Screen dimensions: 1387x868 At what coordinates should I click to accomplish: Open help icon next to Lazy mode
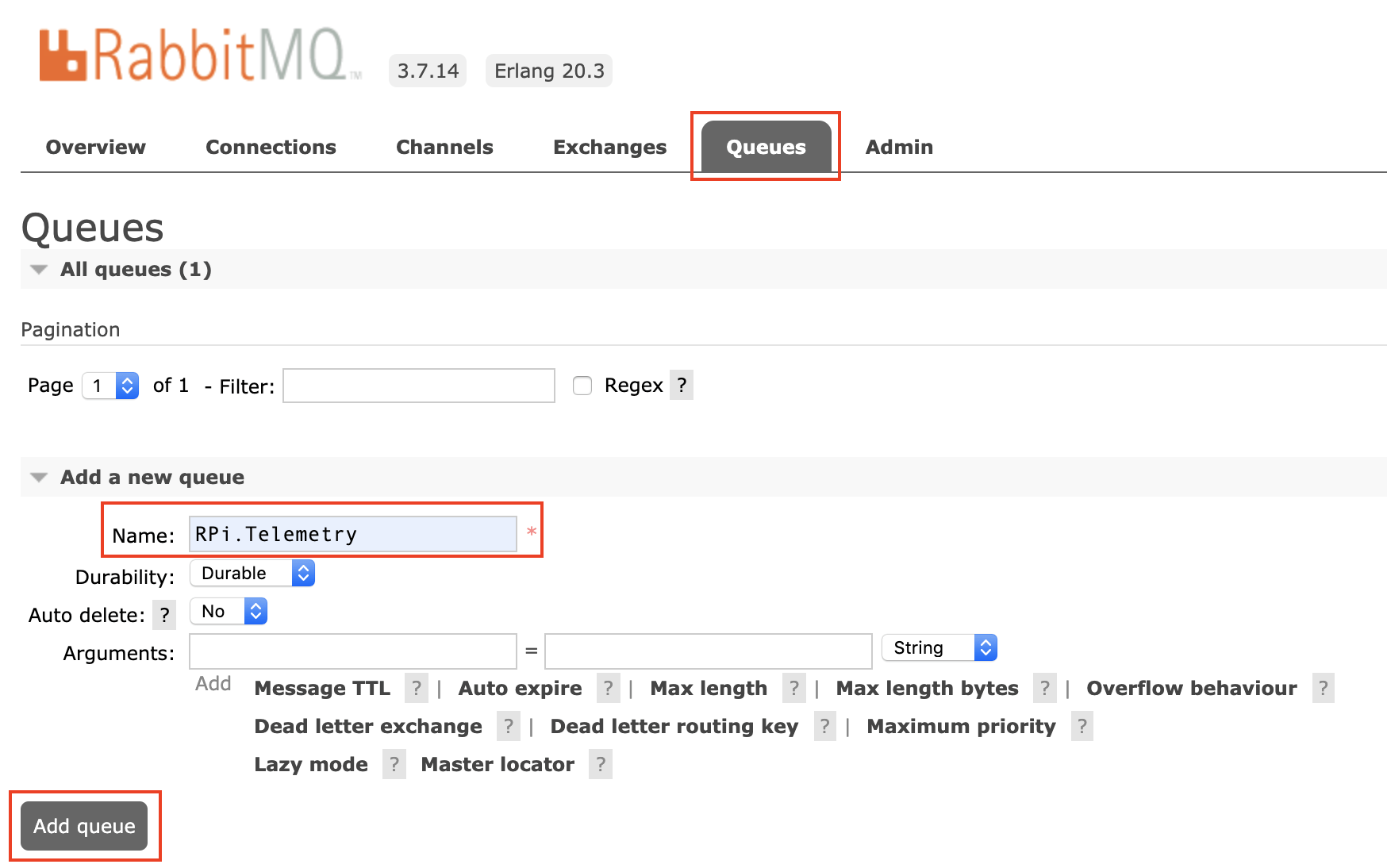pyautogui.click(x=394, y=764)
